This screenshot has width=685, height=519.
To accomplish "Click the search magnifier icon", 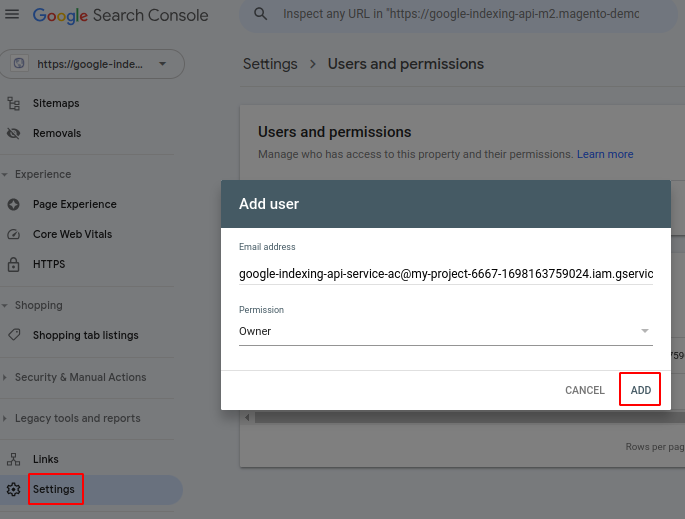I will pos(260,14).
